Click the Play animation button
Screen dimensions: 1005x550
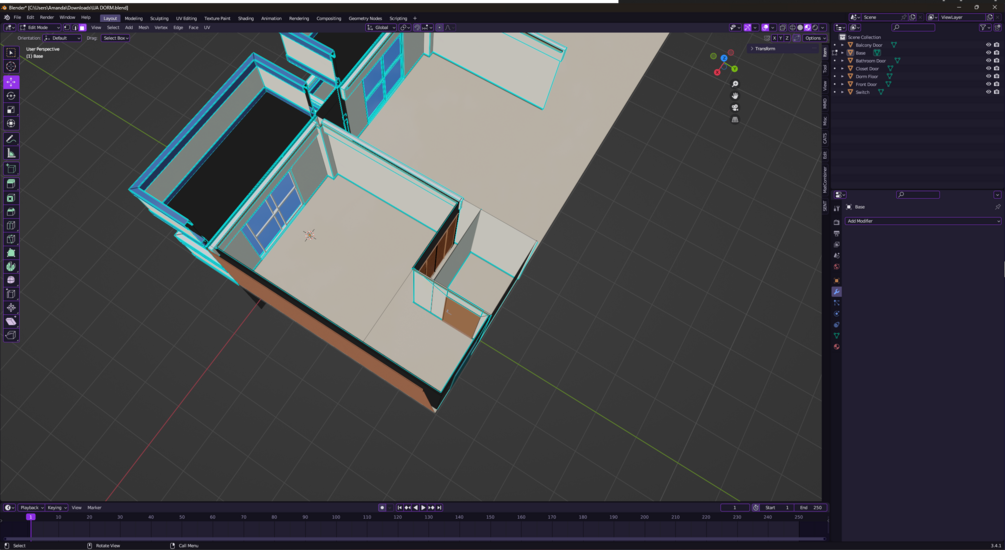pyautogui.click(x=423, y=508)
